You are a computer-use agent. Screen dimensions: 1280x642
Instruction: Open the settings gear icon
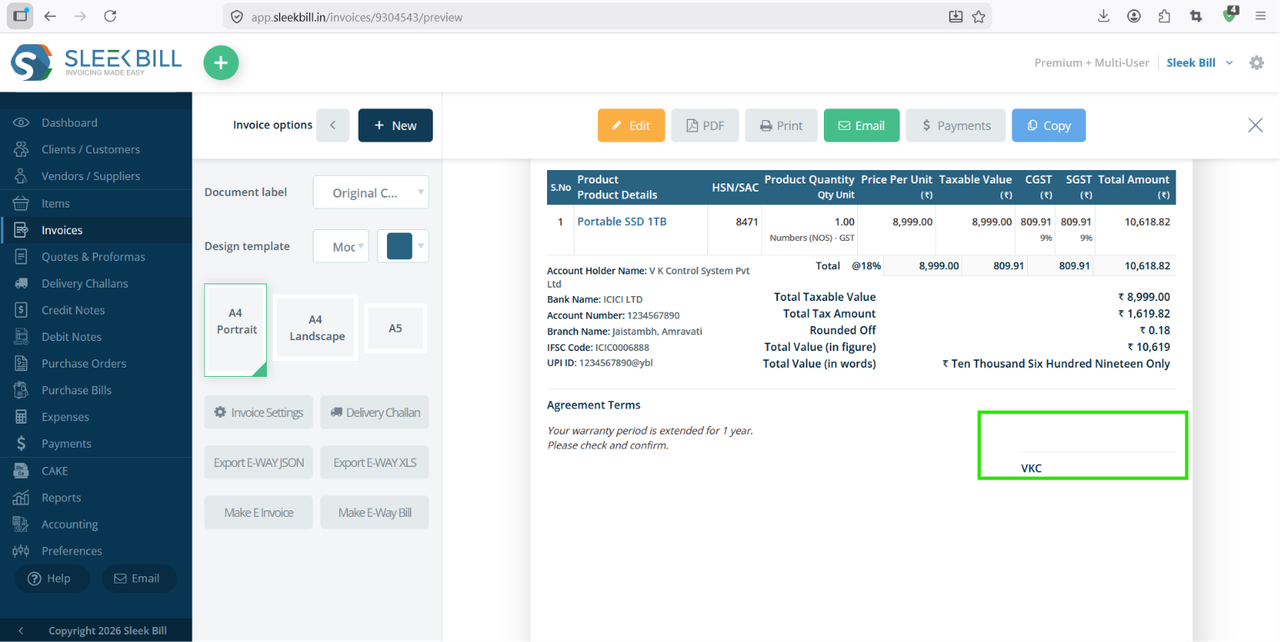point(1257,62)
